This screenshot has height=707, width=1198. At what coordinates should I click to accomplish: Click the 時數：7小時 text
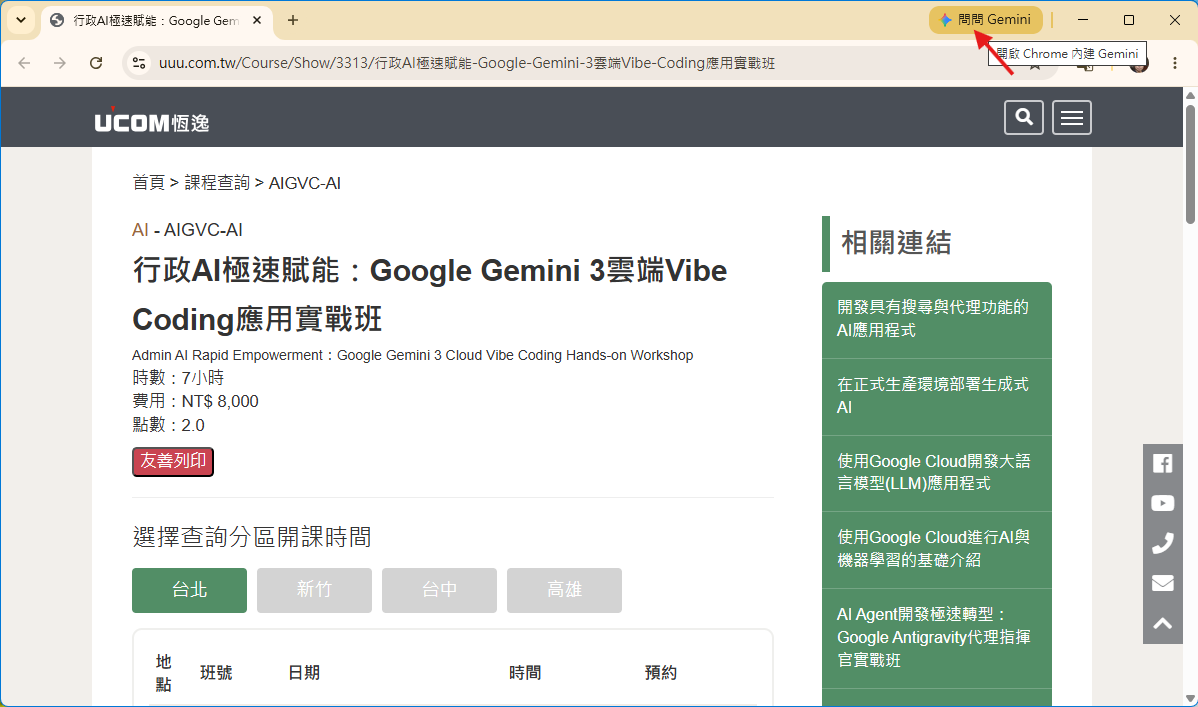178,378
